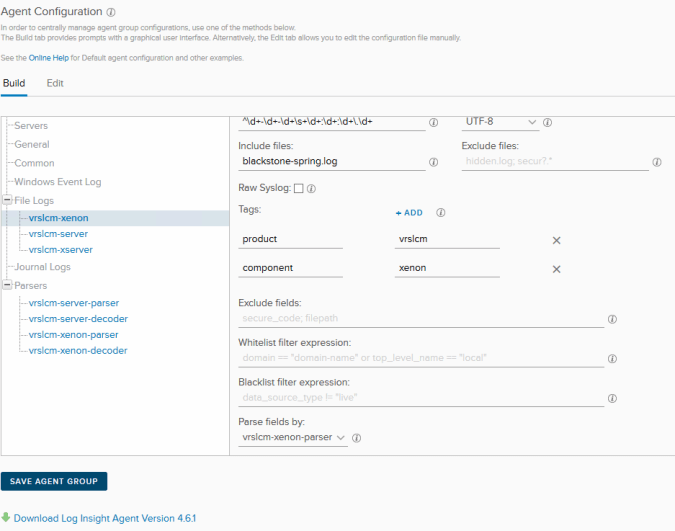The width and height of the screenshot is (675, 531).
Task: Collapse the Parsers tree node
Action: (7, 286)
